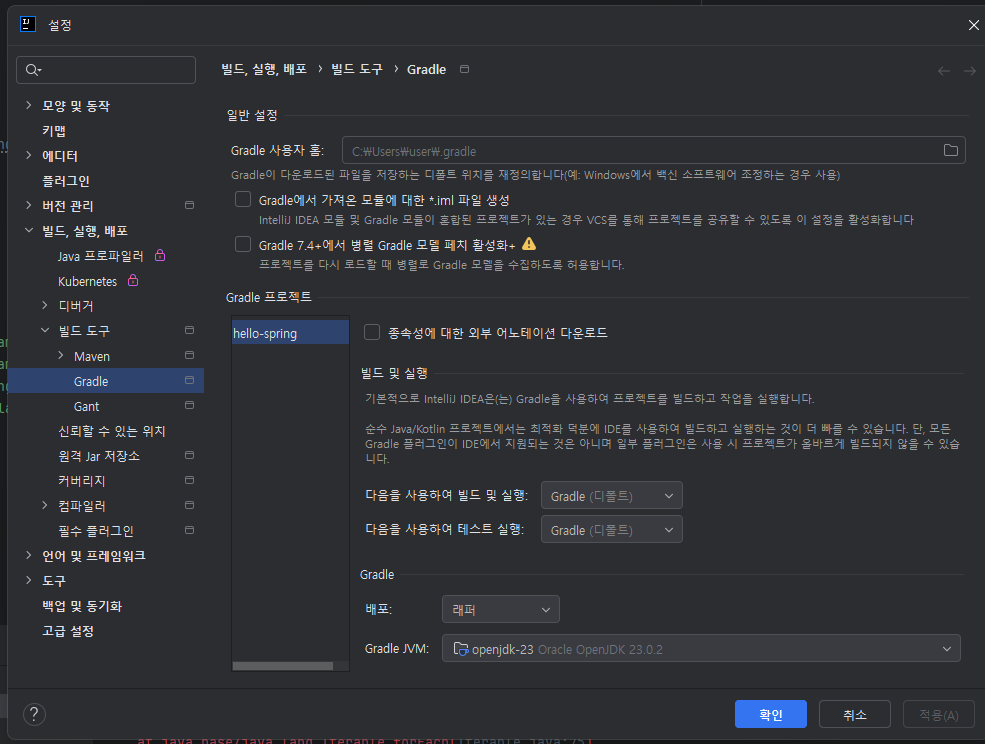Click the lock icon beside Kubernetes
The image size is (985, 744).
pos(133,280)
